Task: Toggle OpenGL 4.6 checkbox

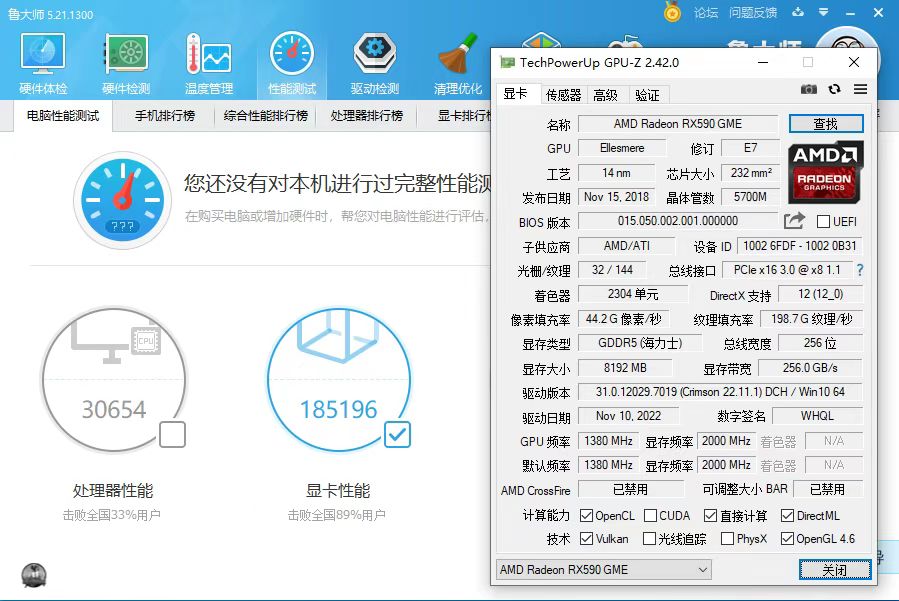Action: coord(787,538)
